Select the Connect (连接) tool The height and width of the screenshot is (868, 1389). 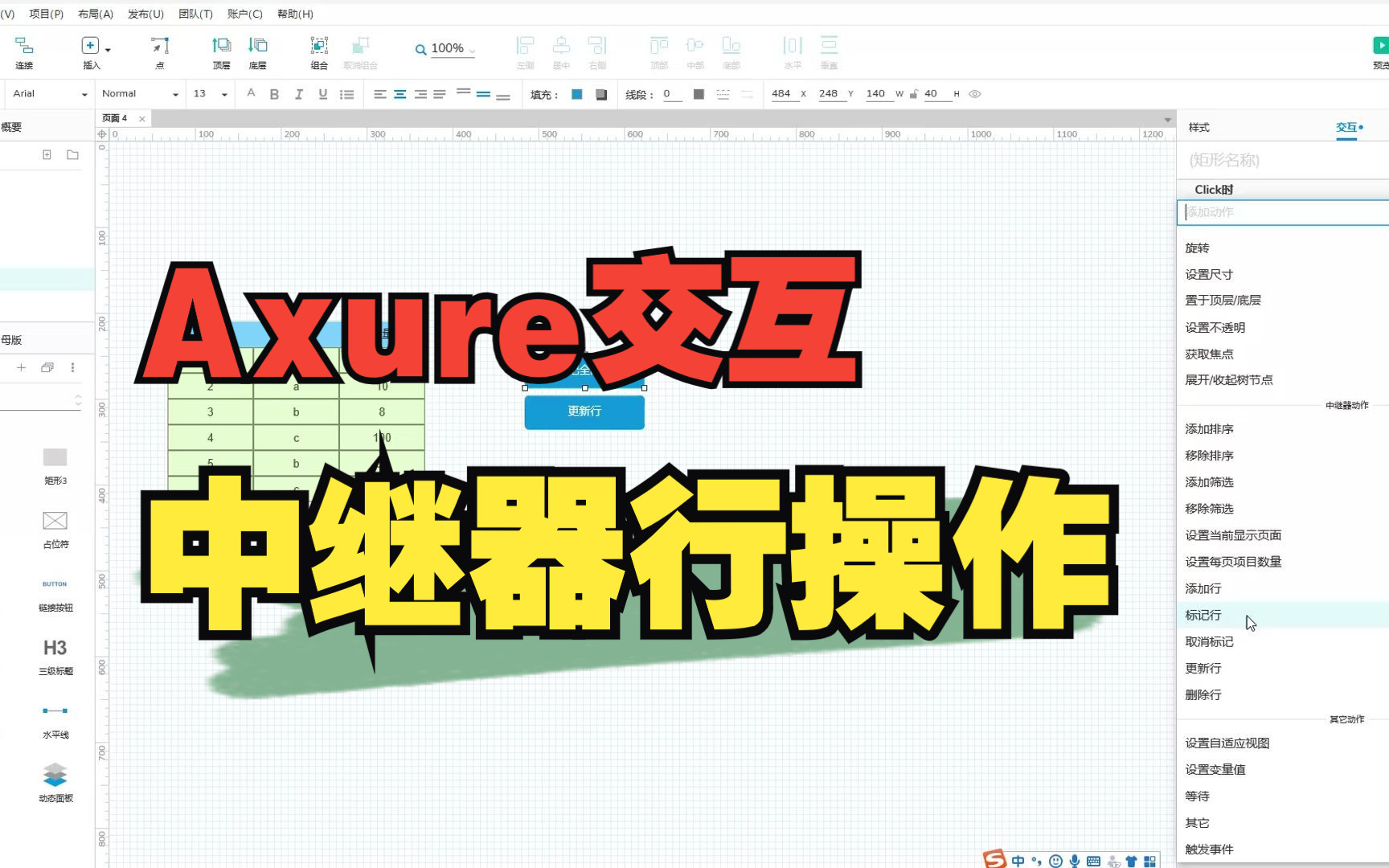pyautogui.click(x=24, y=52)
